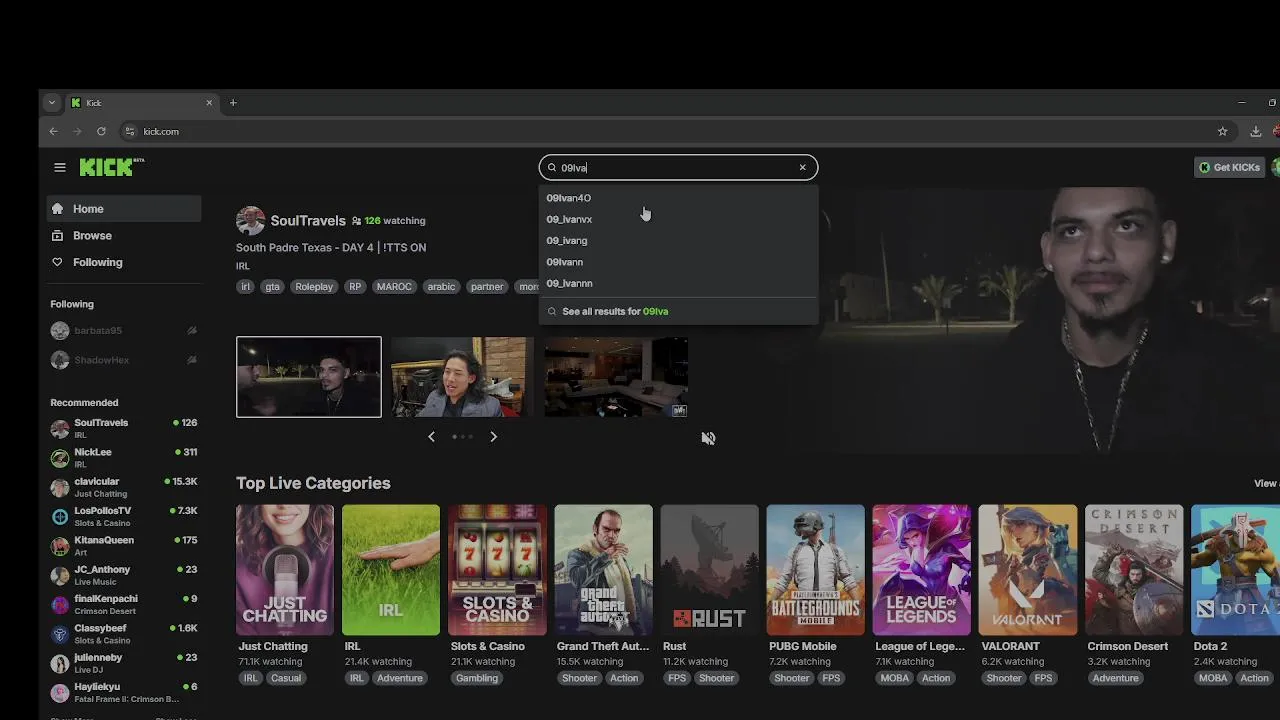Click the SoulTravels avatar in featured stream
Image resolution: width=1280 pixels, height=720 pixels.
tap(250, 221)
